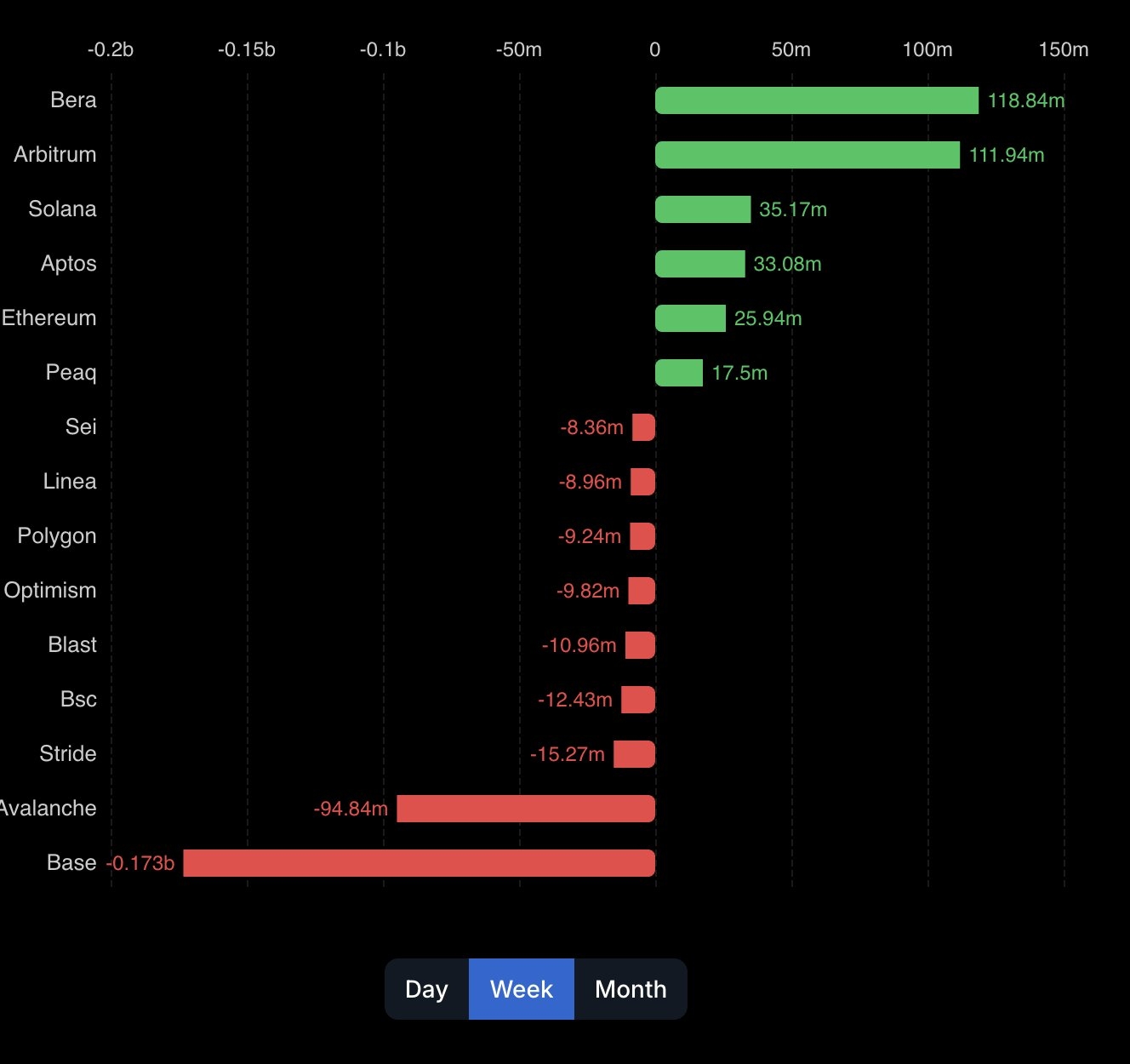Click the 118.84m value label
The width and height of the screenshot is (1130, 1064).
(x=1025, y=100)
